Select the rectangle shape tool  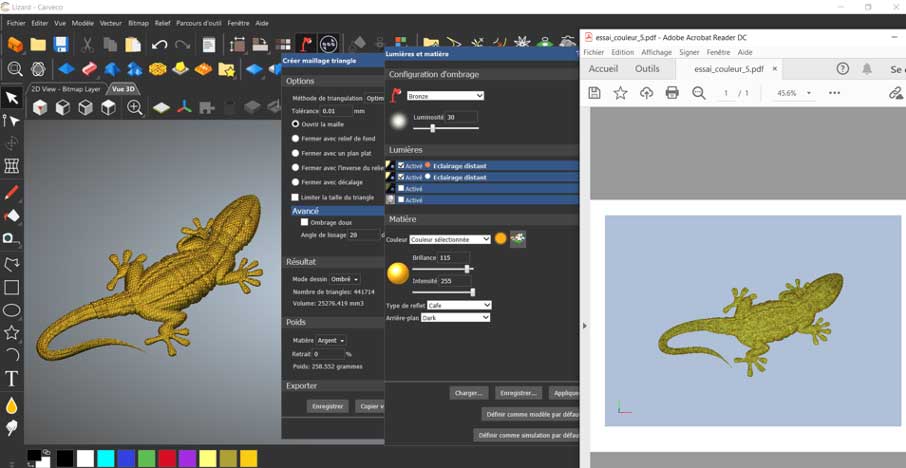coord(12,287)
